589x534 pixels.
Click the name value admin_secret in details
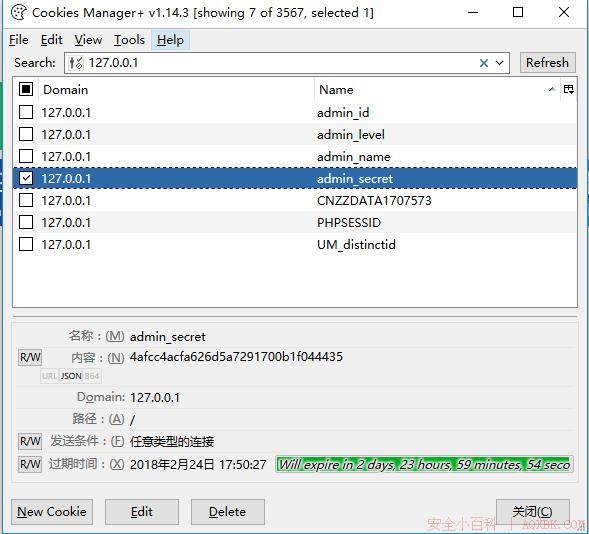pos(168,336)
